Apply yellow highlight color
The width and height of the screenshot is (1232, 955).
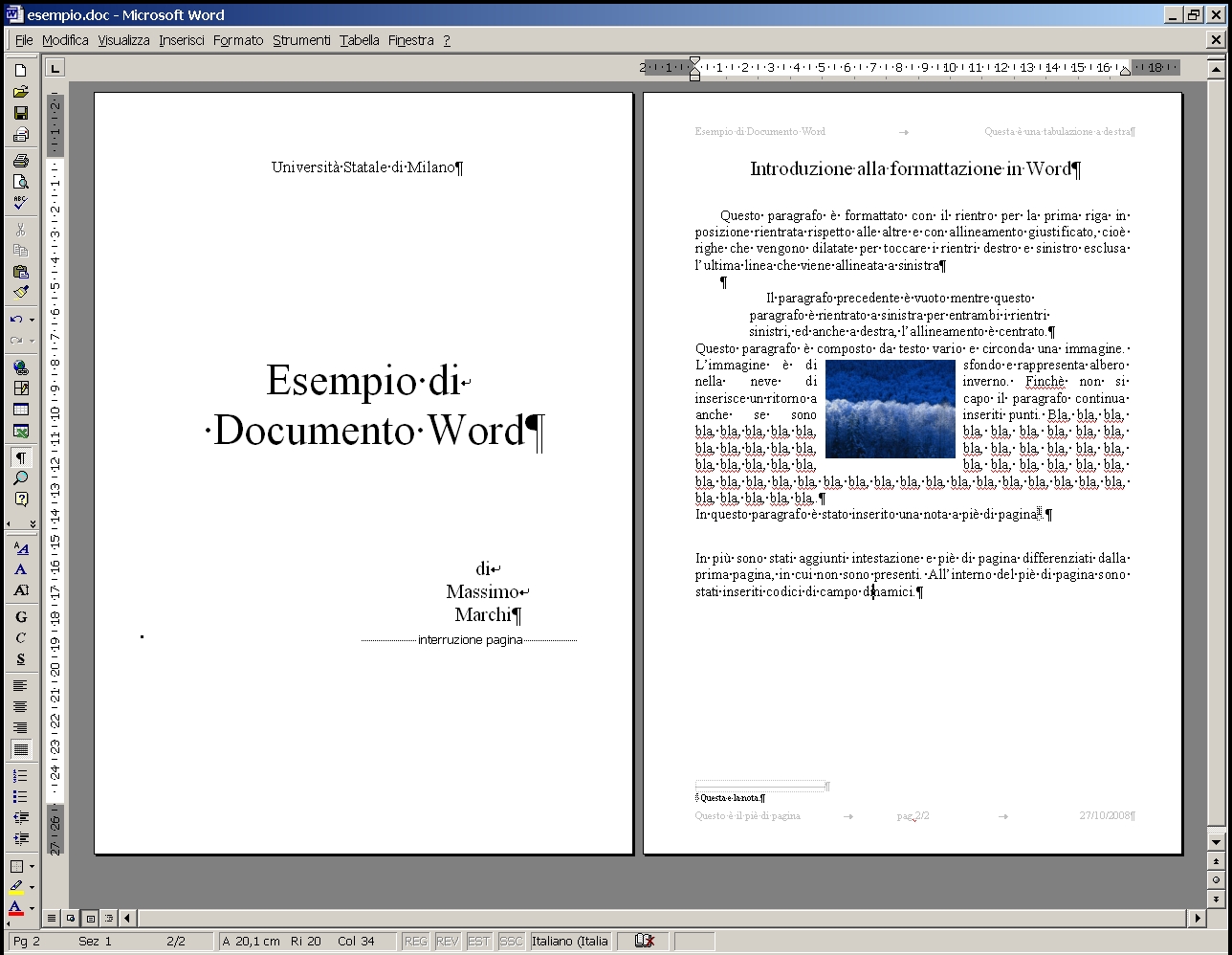[16, 887]
